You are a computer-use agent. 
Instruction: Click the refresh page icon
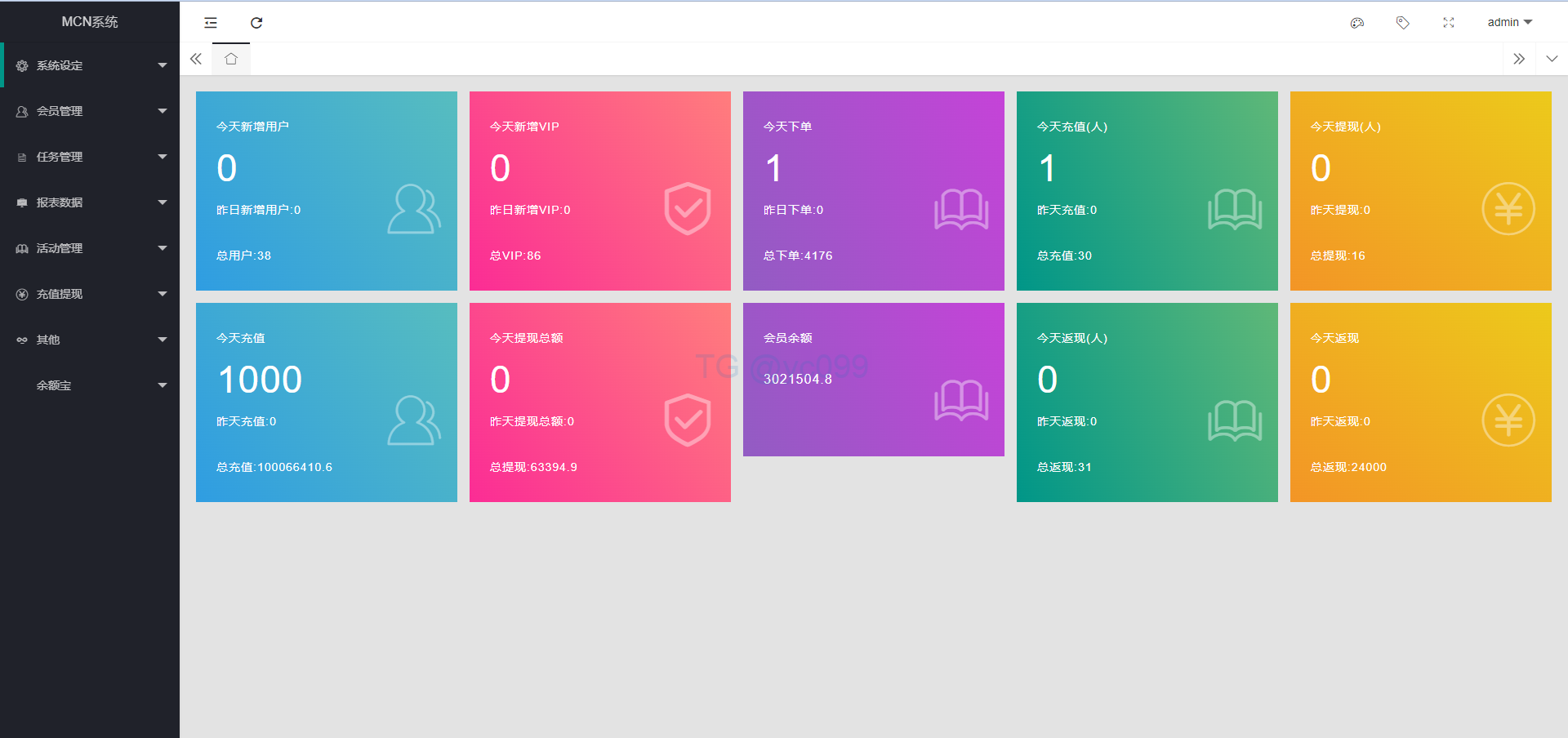[256, 23]
